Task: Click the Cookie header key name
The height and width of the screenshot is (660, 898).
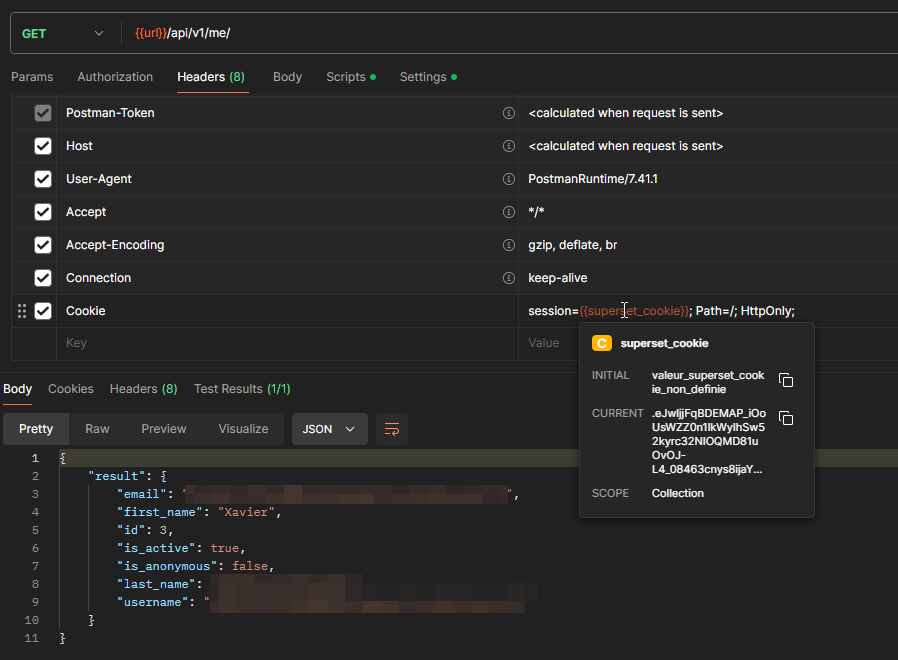Action: click(x=86, y=311)
